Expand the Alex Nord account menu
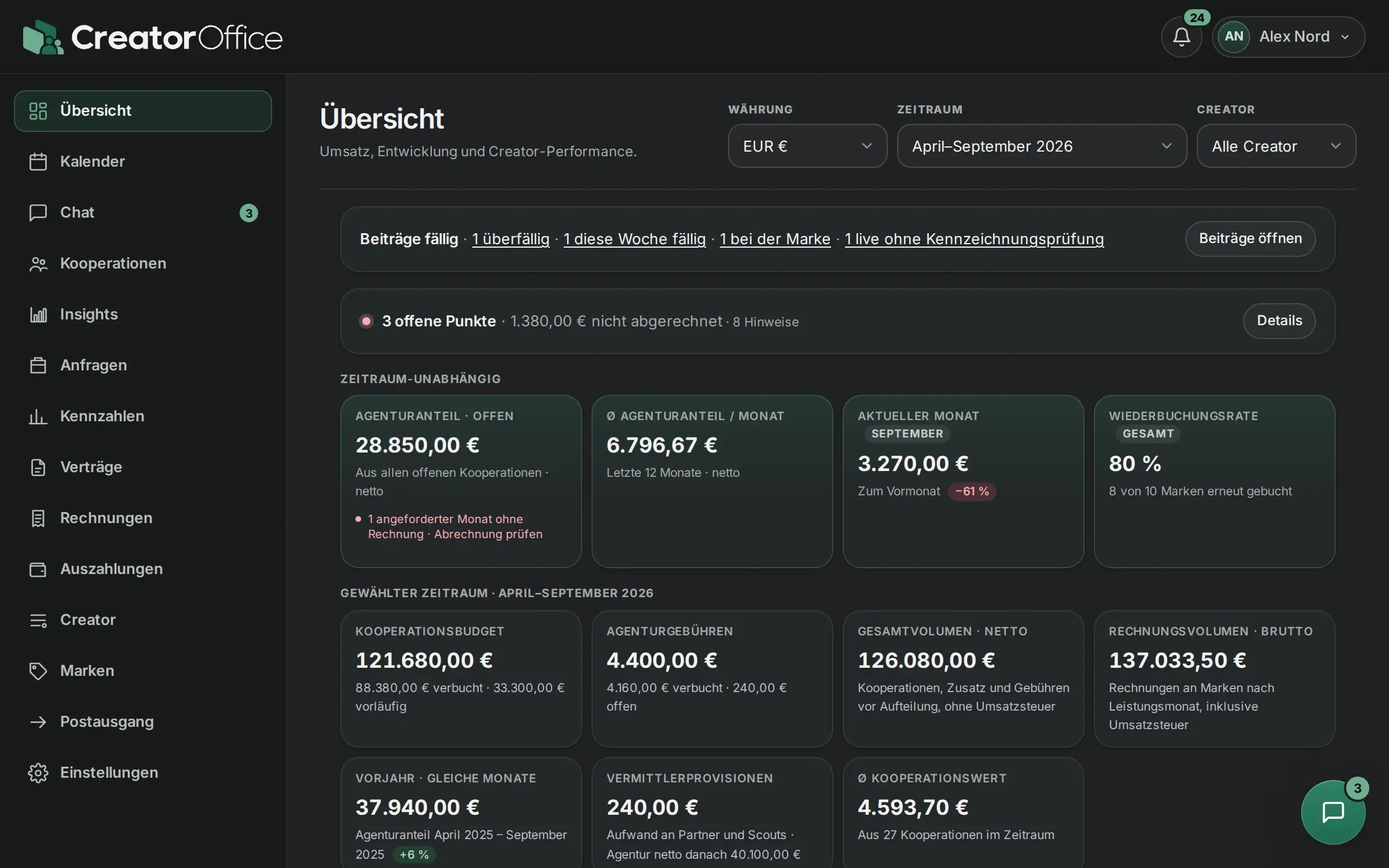1389x868 pixels. pyautogui.click(x=1289, y=37)
